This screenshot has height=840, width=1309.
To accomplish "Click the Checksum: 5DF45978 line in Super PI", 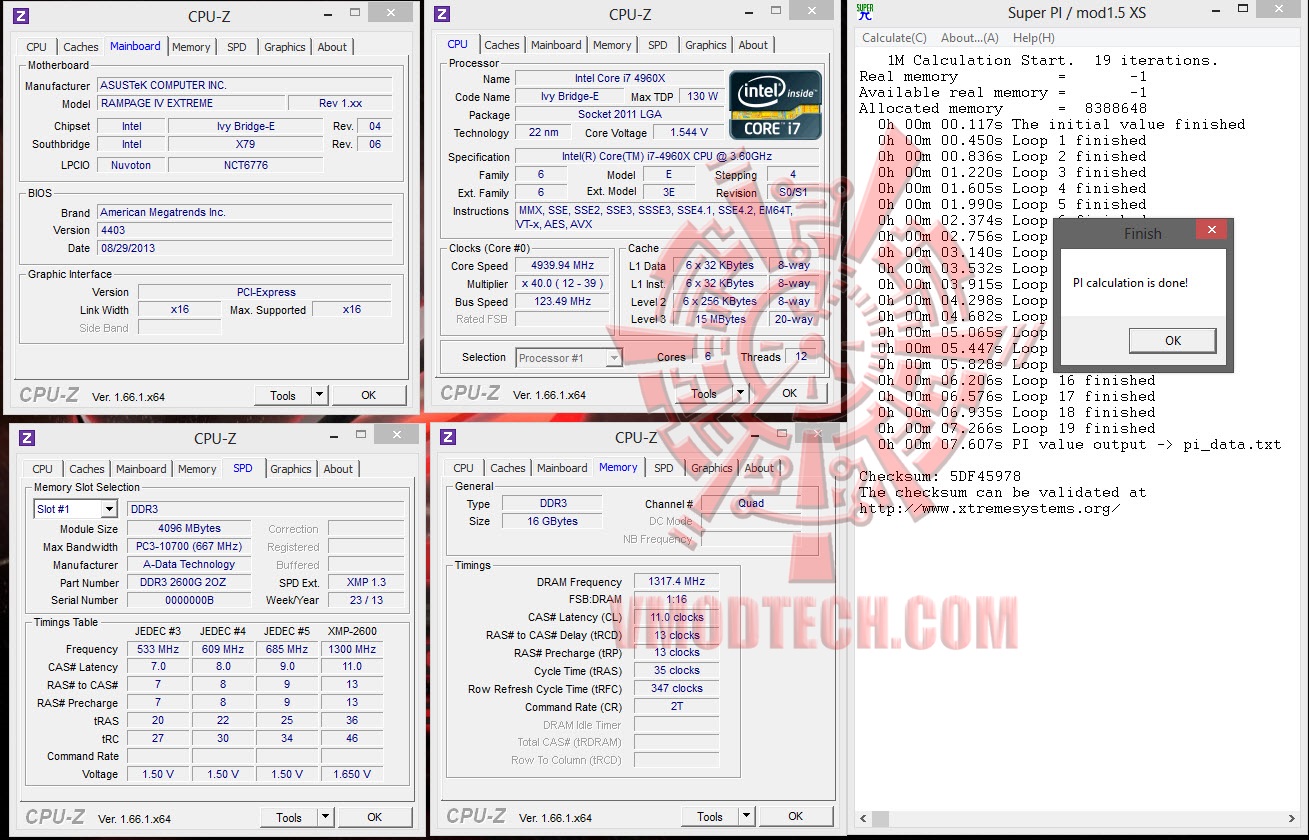I will click(x=940, y=477).
